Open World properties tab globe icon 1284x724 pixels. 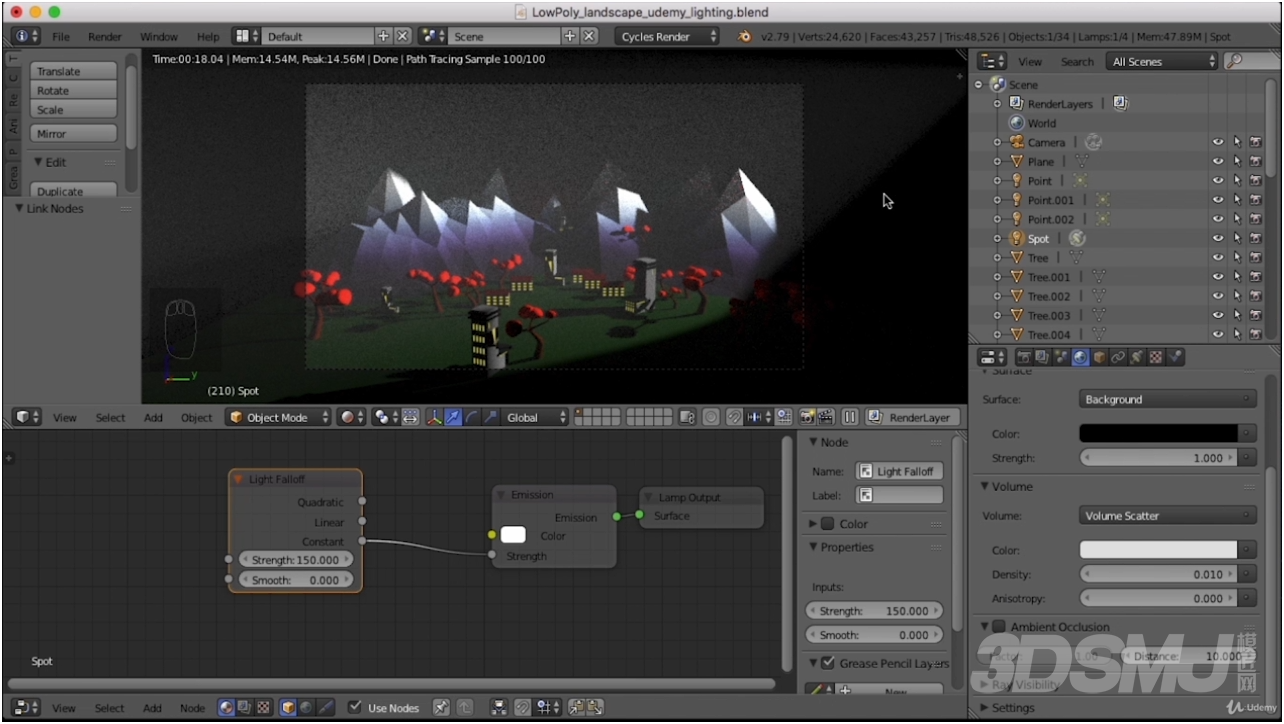[x=1080, y=357]
